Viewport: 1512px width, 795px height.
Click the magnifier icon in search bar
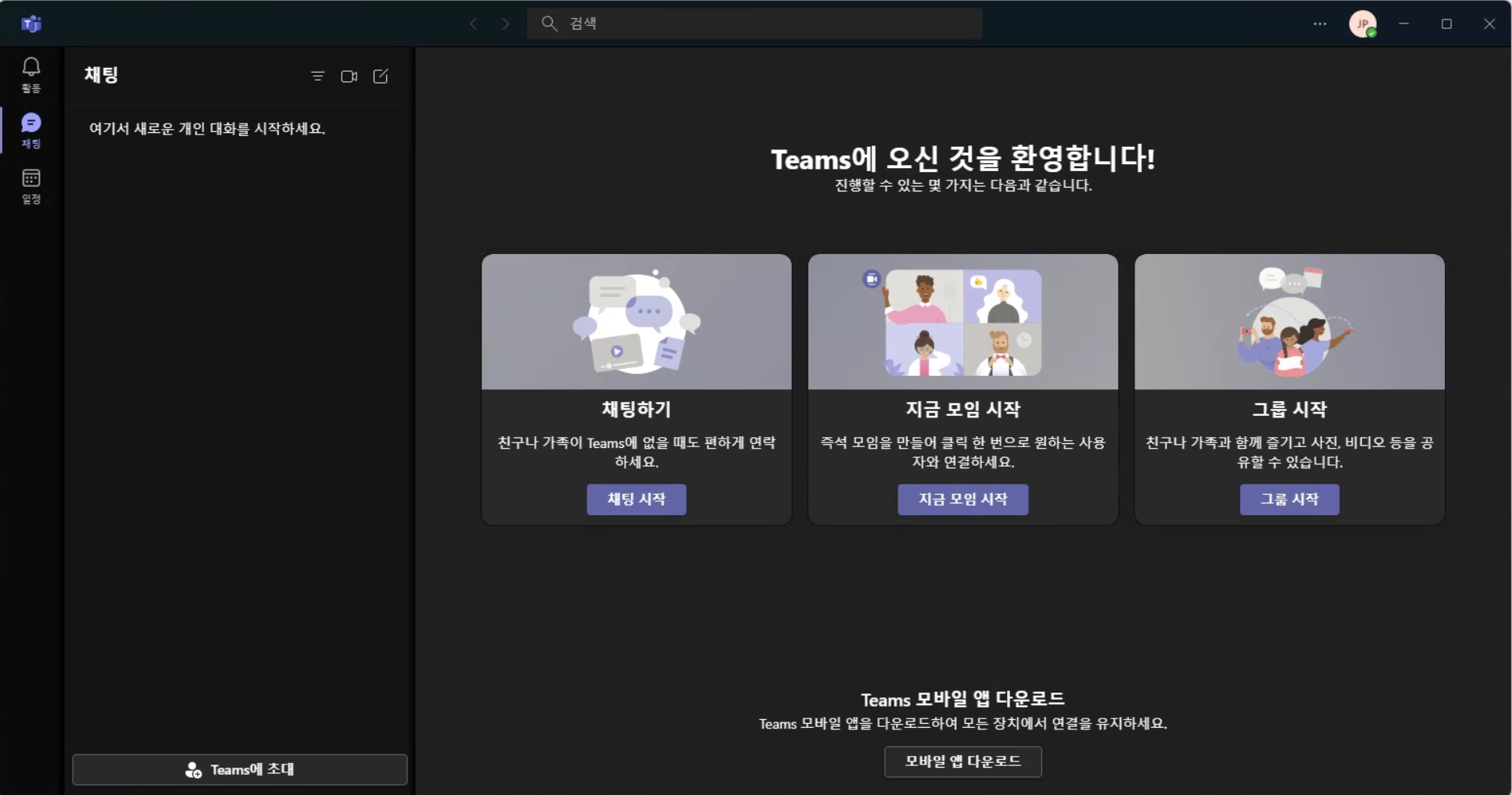tap(550, 23)
